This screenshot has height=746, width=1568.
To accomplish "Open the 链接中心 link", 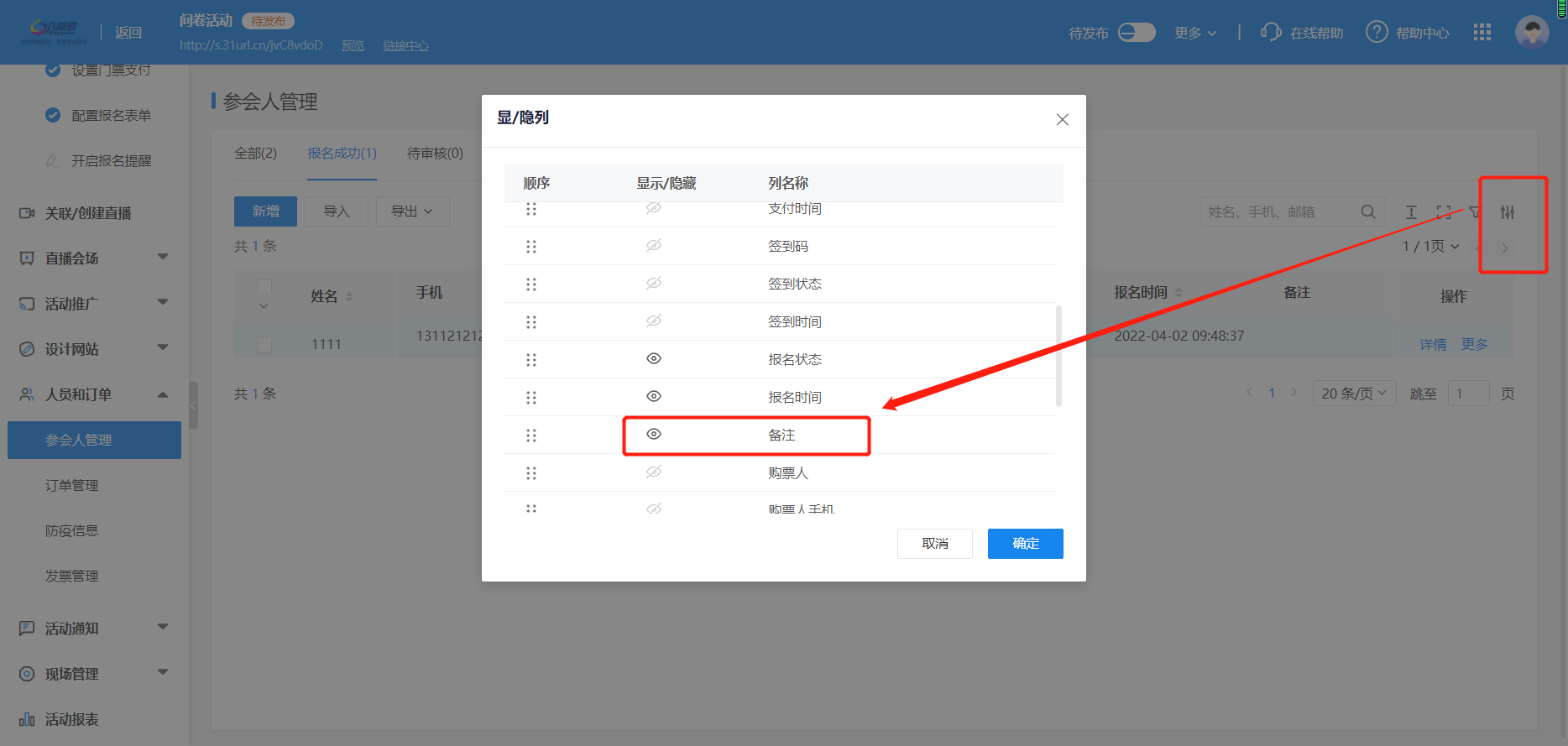I will point(405,45).
